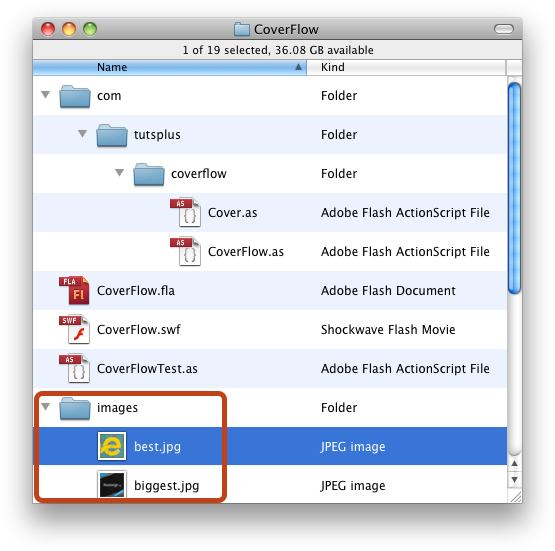Click the Shockwave Flash Movie kind text
This screenshot has width=555, height=551.
(x=388, y=329)
